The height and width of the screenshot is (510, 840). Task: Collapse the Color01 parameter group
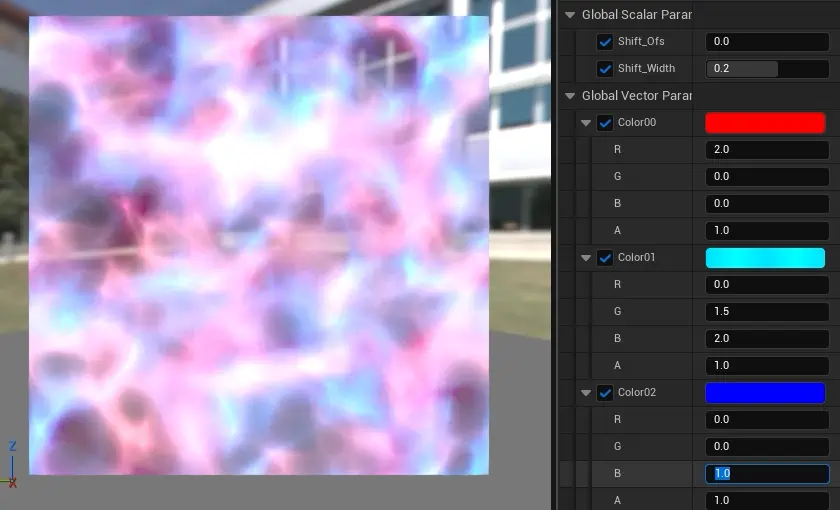(x=586, y=258)
